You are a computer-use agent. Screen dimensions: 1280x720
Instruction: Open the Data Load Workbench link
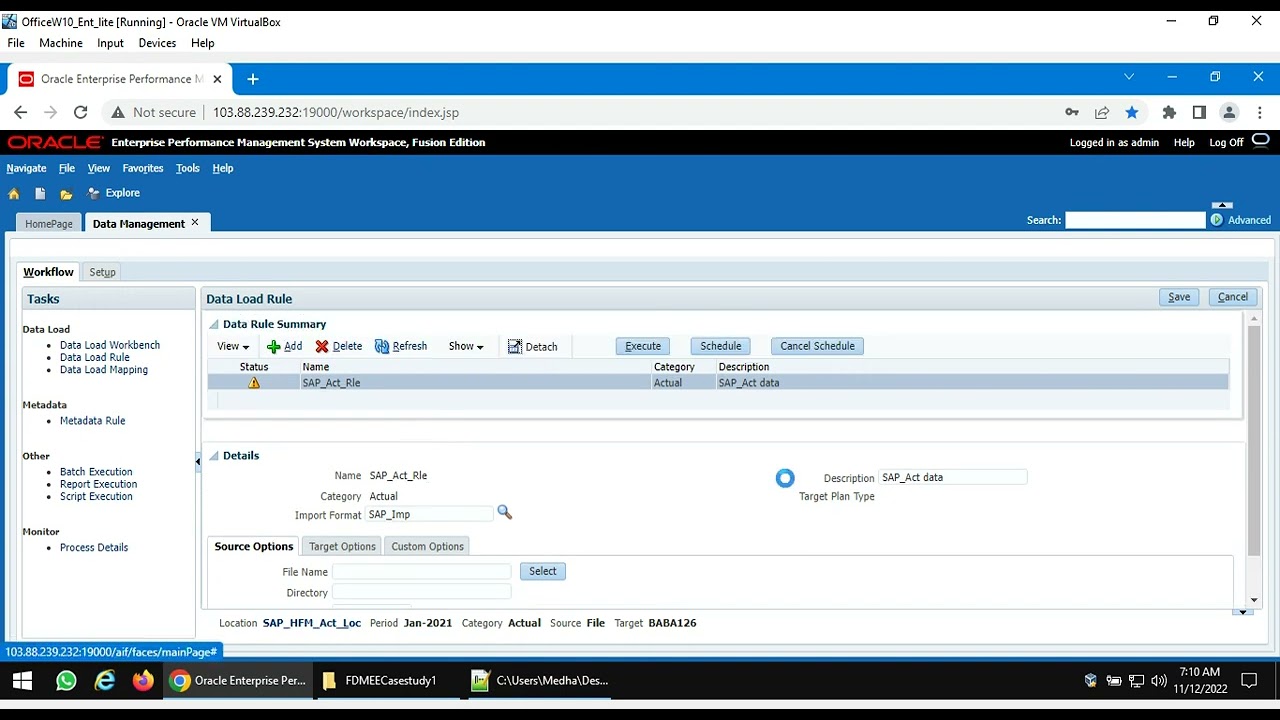tap(110, 345)
